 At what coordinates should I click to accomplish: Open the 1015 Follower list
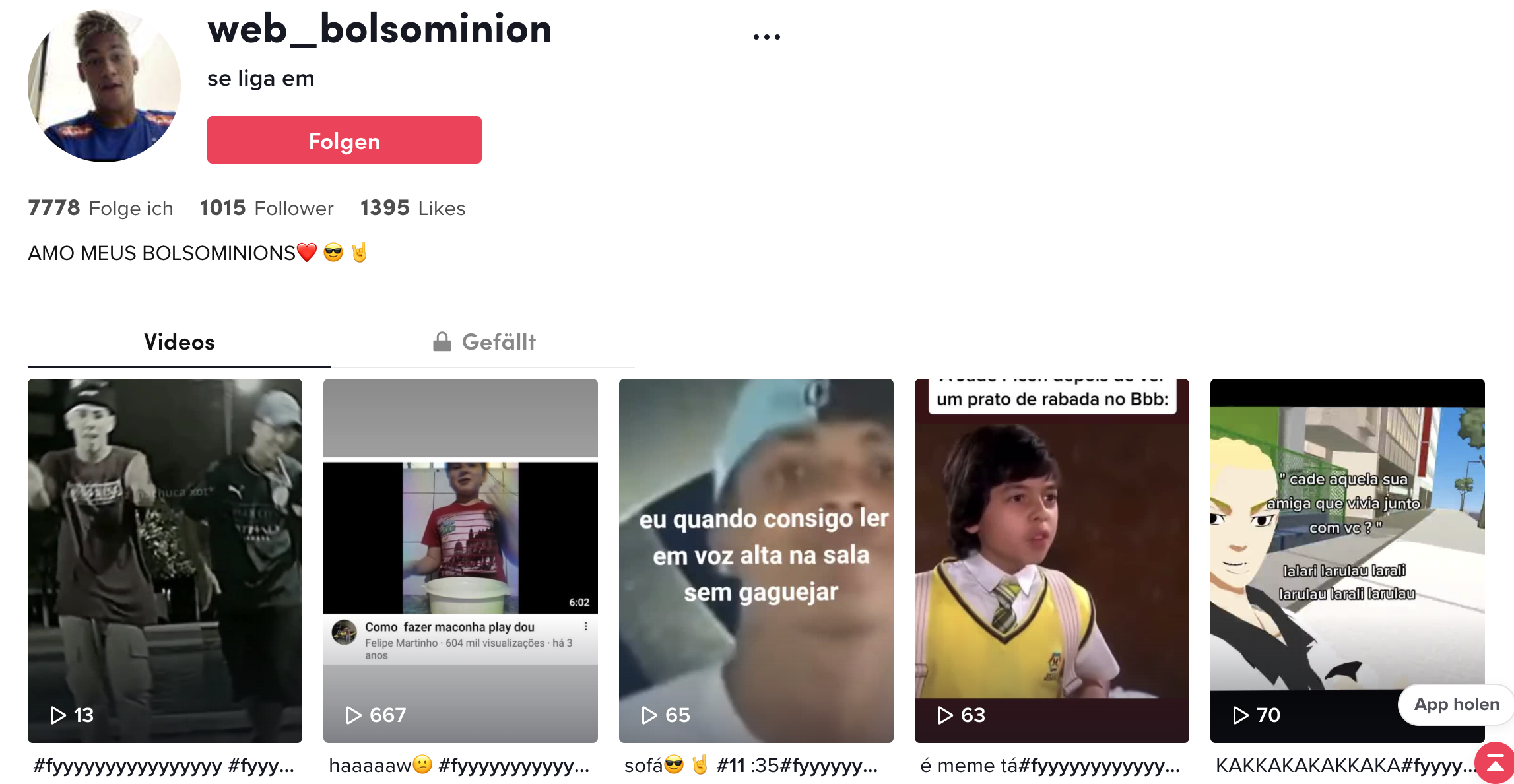(x=267, y=208)
